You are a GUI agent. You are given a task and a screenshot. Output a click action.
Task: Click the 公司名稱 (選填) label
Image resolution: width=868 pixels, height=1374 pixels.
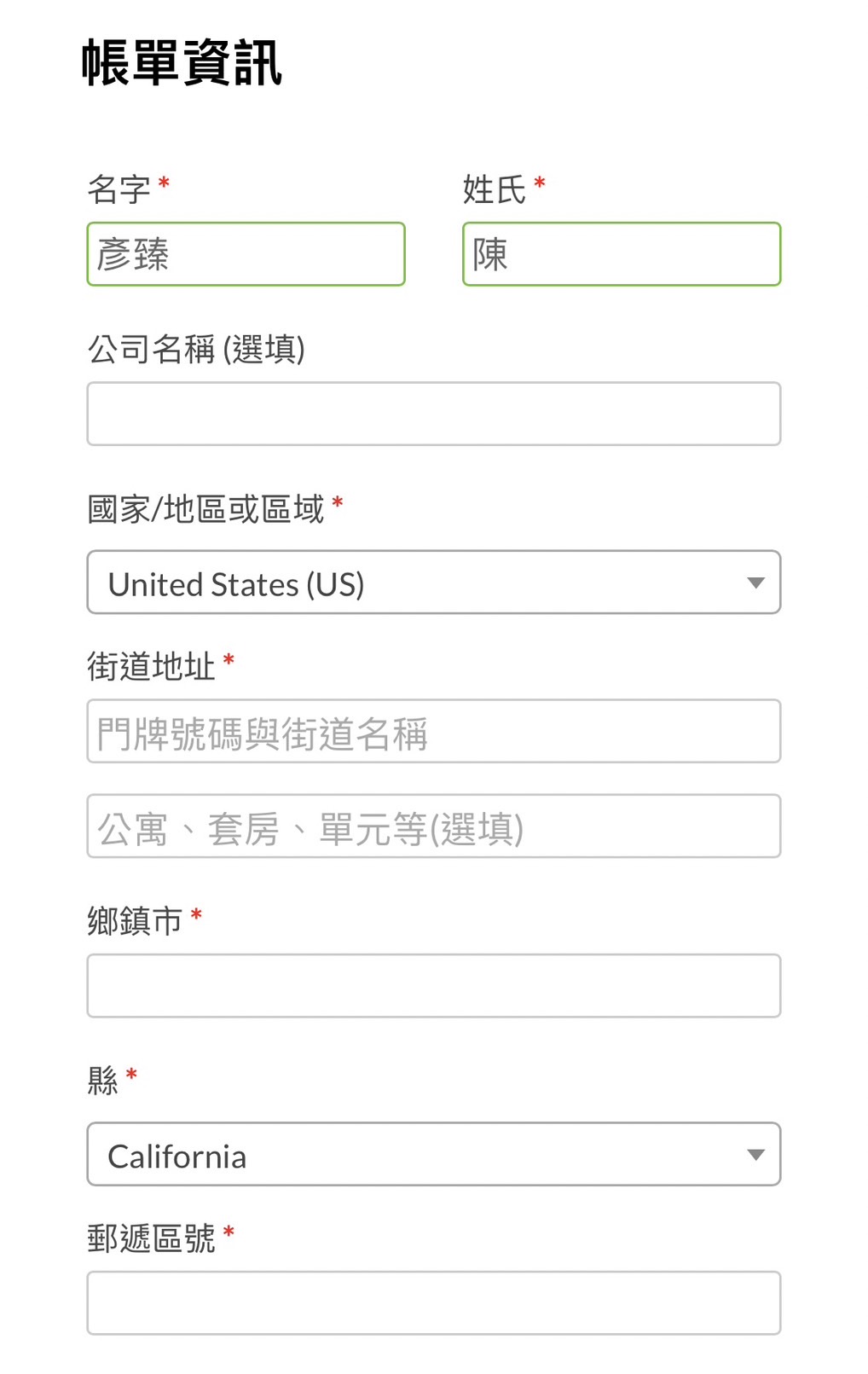pyautogui.click(x=196, y=350)
